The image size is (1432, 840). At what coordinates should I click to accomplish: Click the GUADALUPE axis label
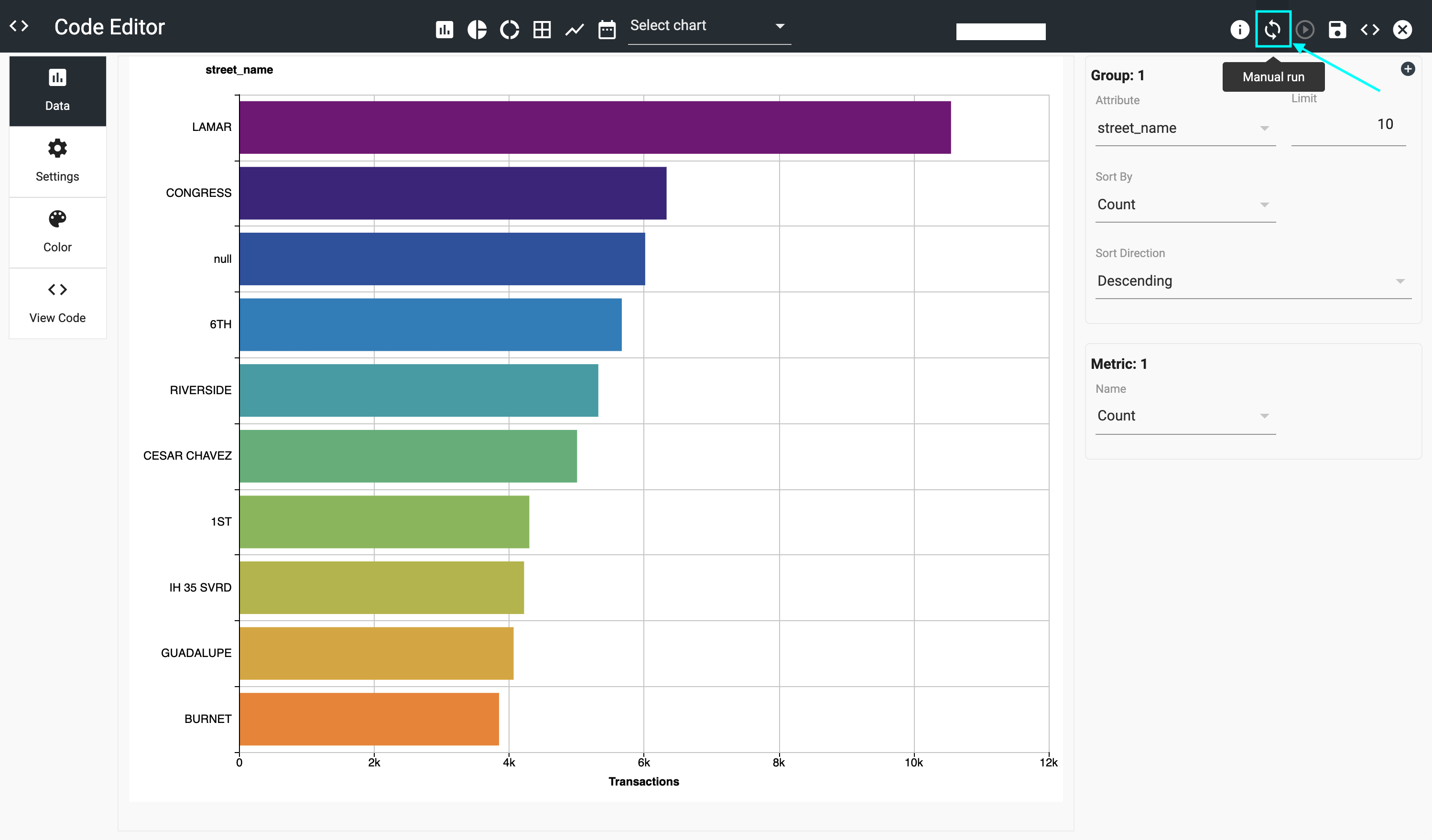pyautogui.click(x=196, y=653)
